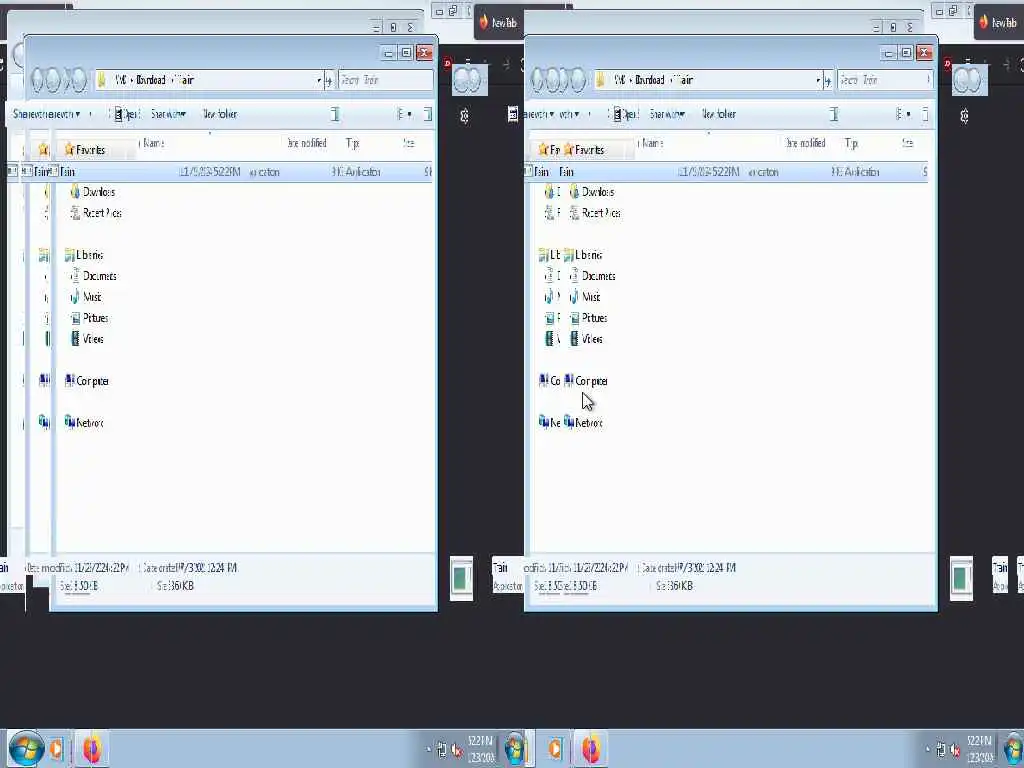Sort by Date modified in left Explorer

[x=307, y=143]
